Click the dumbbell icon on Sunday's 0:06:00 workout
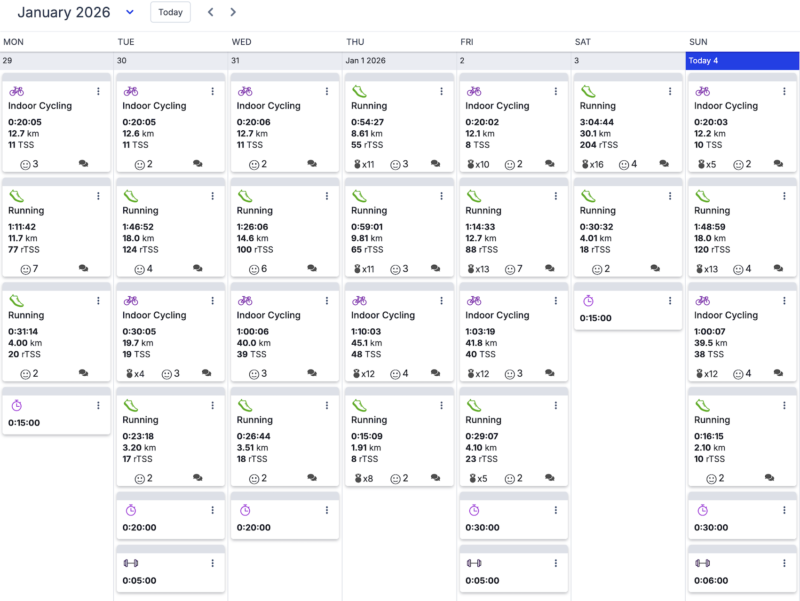 click(703, 563)
